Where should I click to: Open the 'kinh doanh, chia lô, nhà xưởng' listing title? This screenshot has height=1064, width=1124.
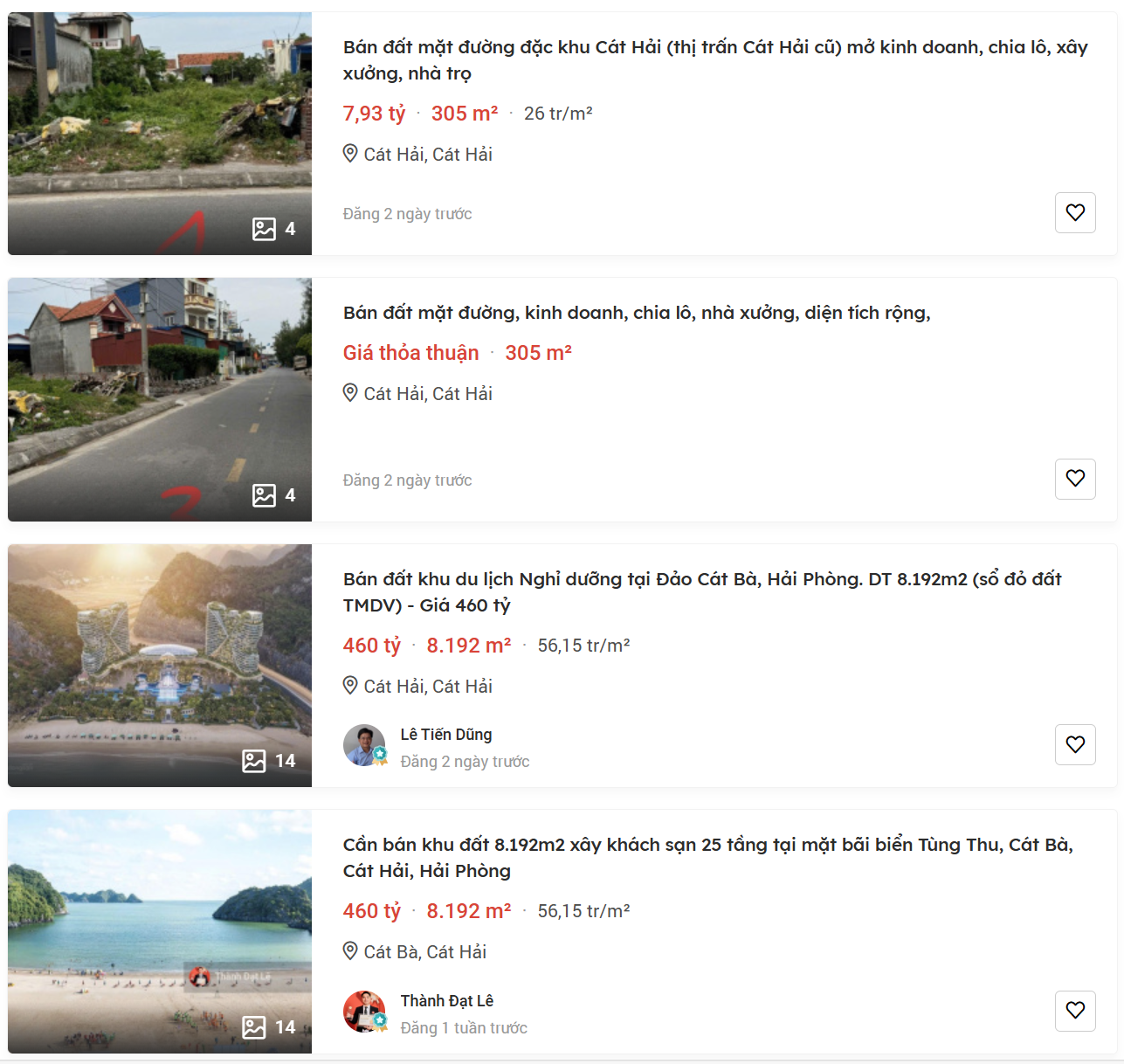637,313
